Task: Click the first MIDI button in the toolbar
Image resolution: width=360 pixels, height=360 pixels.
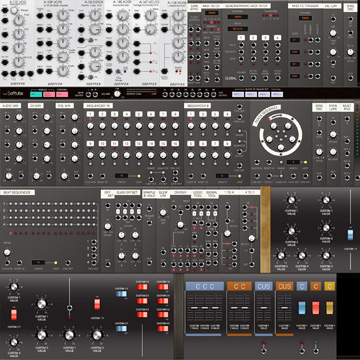Action: tap(237, 94)
